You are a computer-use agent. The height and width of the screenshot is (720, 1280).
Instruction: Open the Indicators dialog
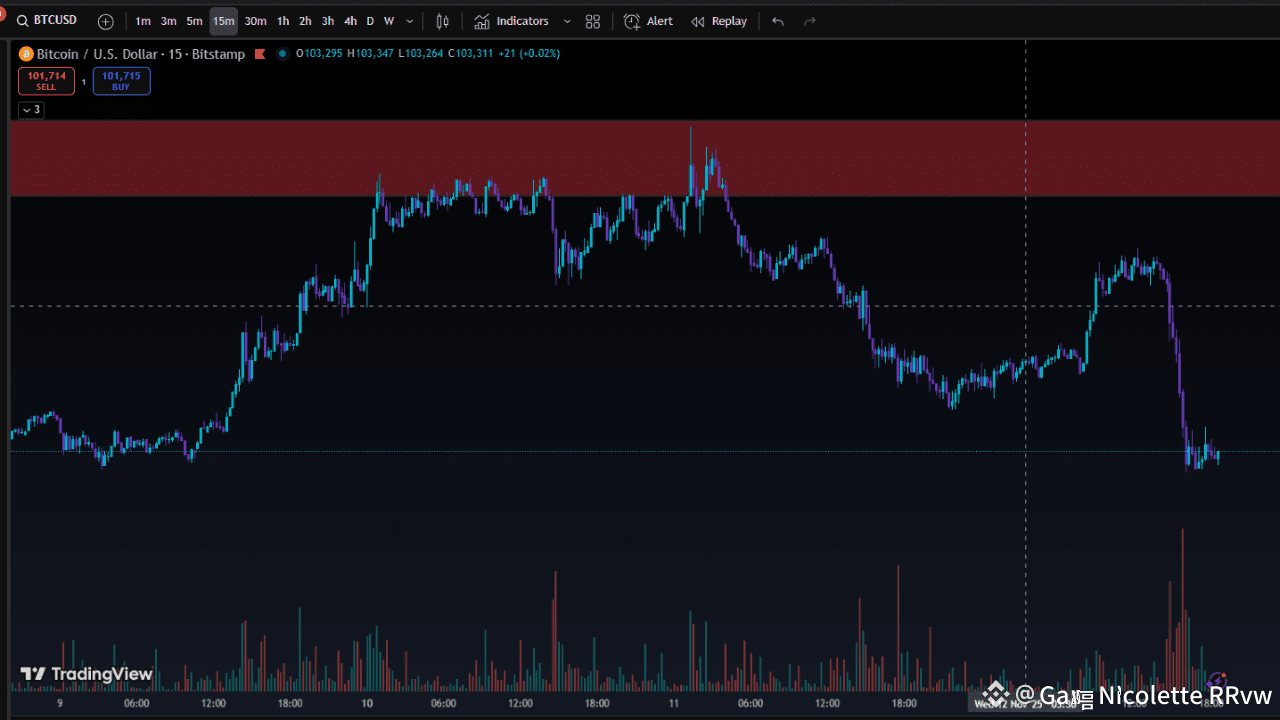[511, 21]
